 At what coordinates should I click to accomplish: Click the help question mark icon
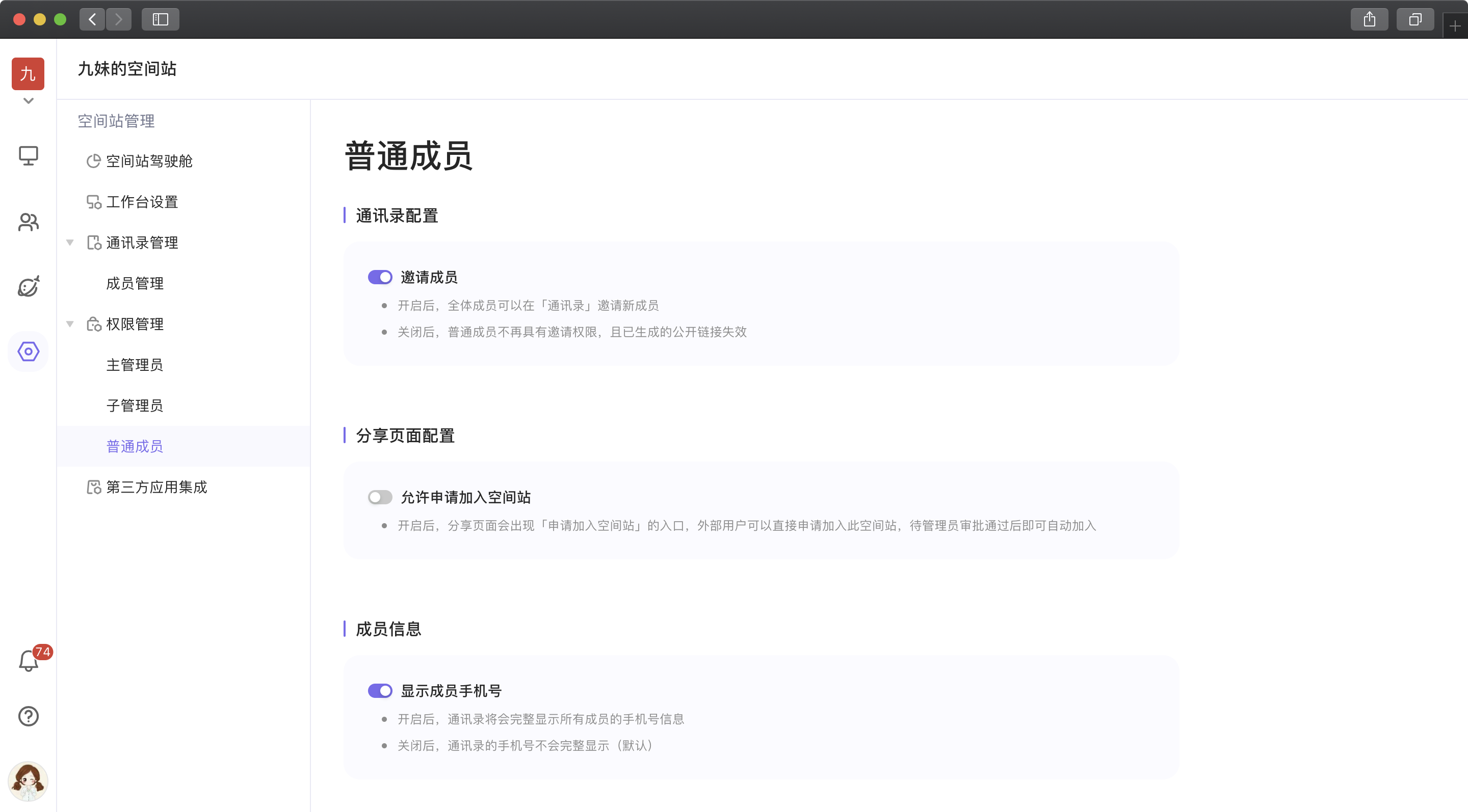tap(28, 716)
